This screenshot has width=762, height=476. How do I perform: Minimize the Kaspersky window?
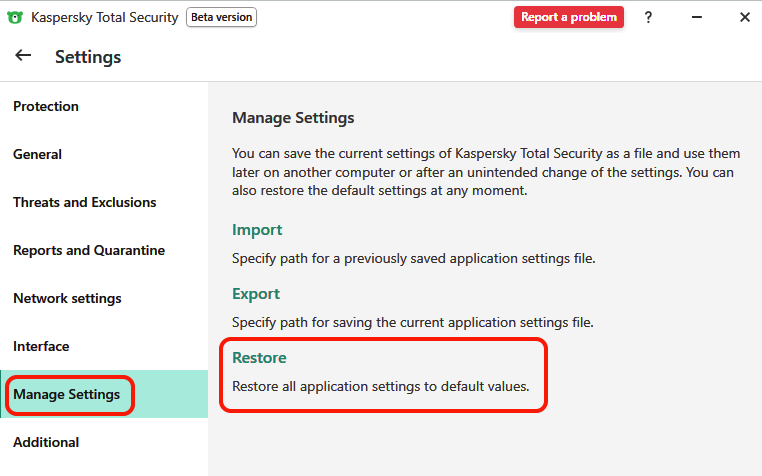pos(696,17)
